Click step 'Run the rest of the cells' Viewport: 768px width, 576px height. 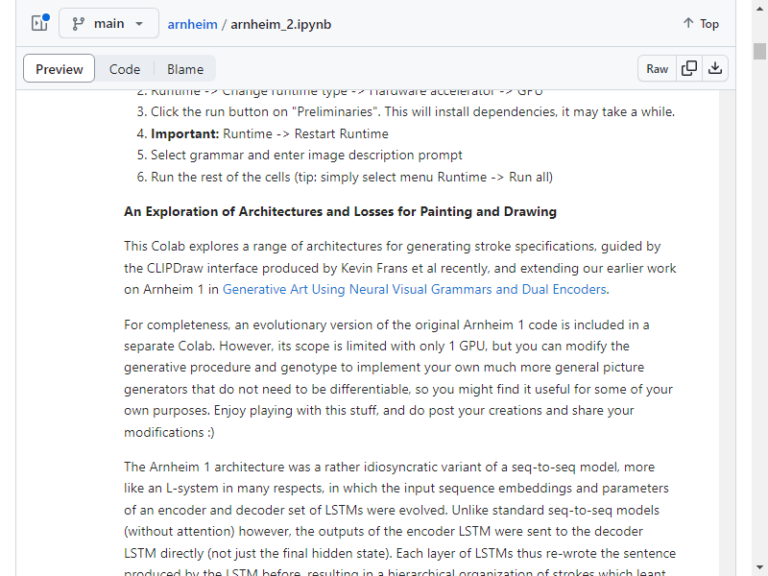[351, 177]
